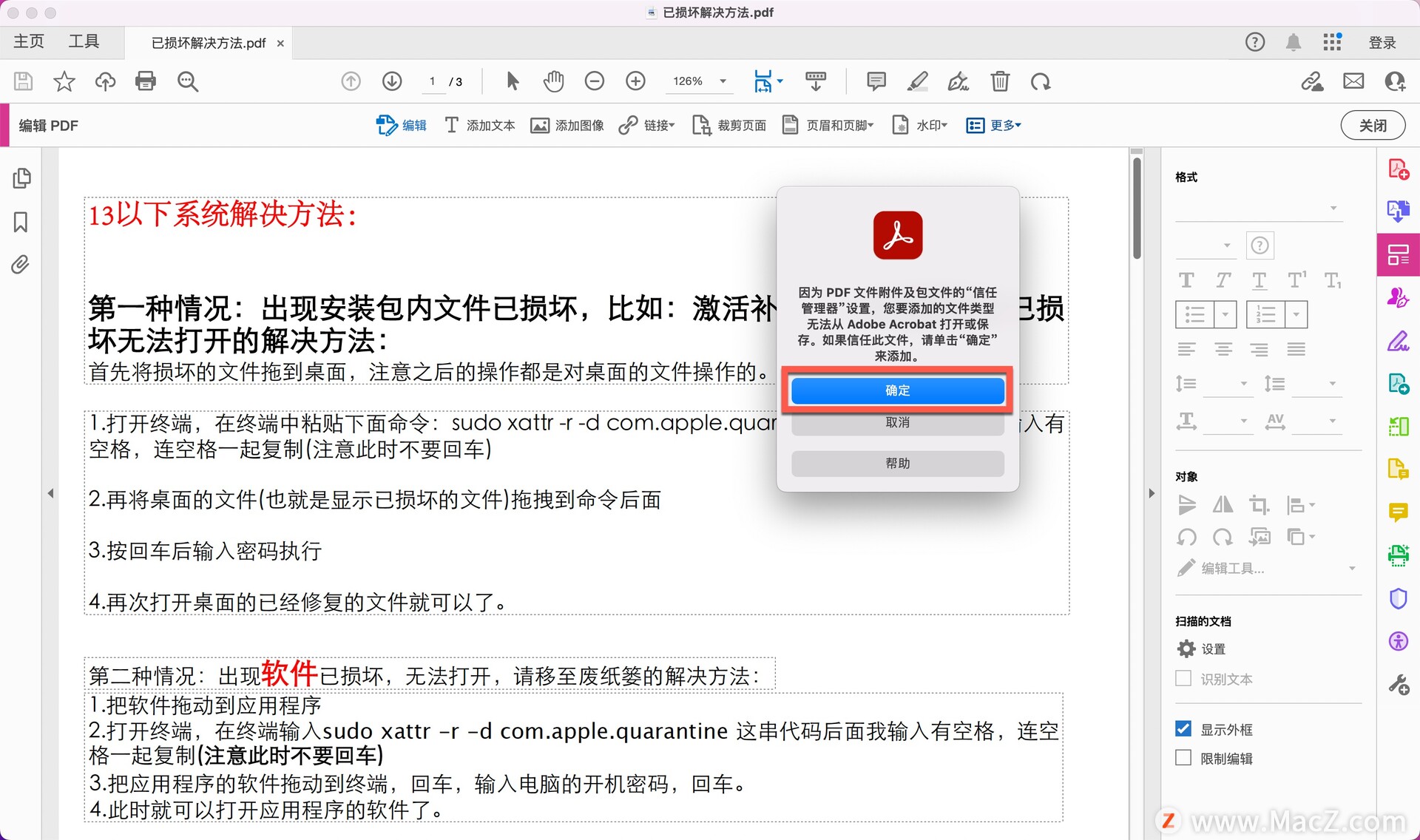The image size is (1420, 840).
Task: Switch to the 主页 tab
Action: coord(28,41)
